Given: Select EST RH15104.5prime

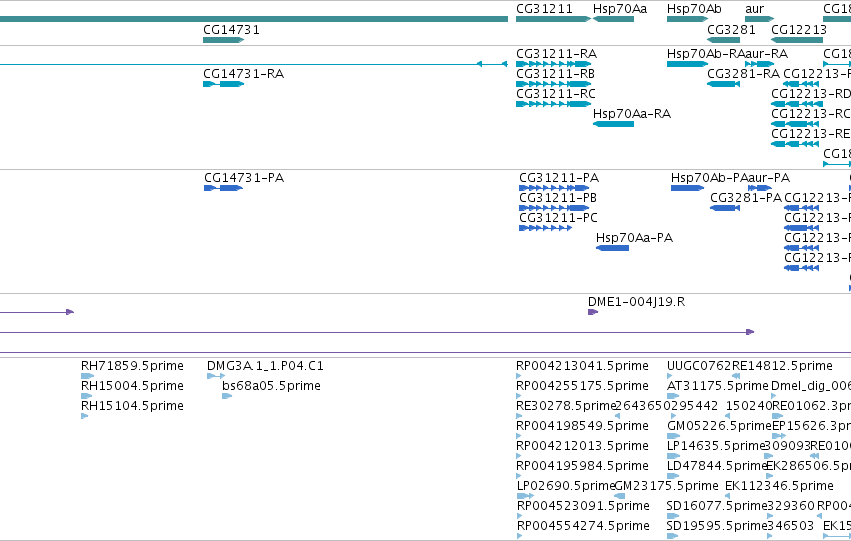Looking at the screenshot, I should [132, 406].
